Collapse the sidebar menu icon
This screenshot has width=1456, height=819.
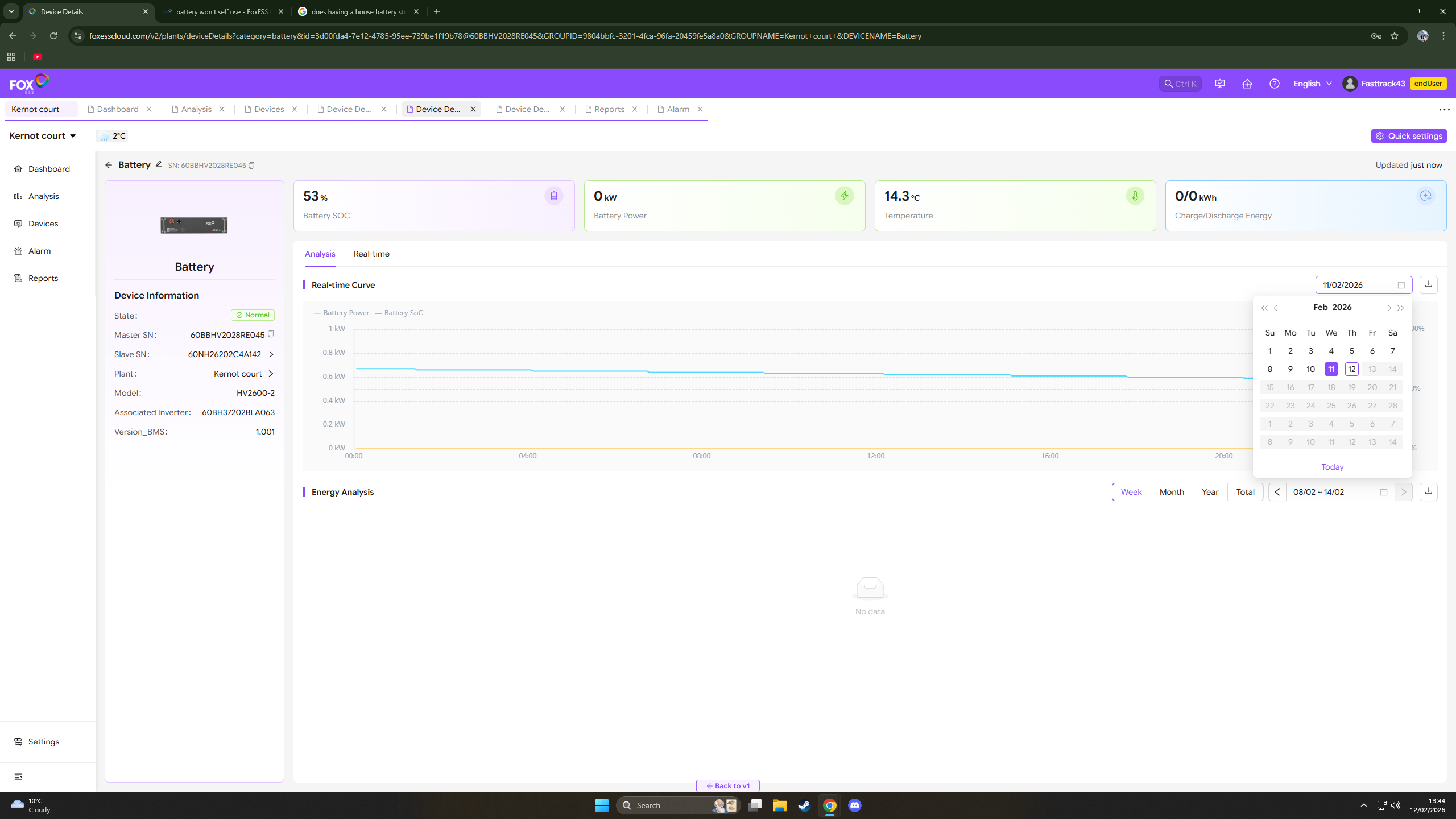(18, 776)
